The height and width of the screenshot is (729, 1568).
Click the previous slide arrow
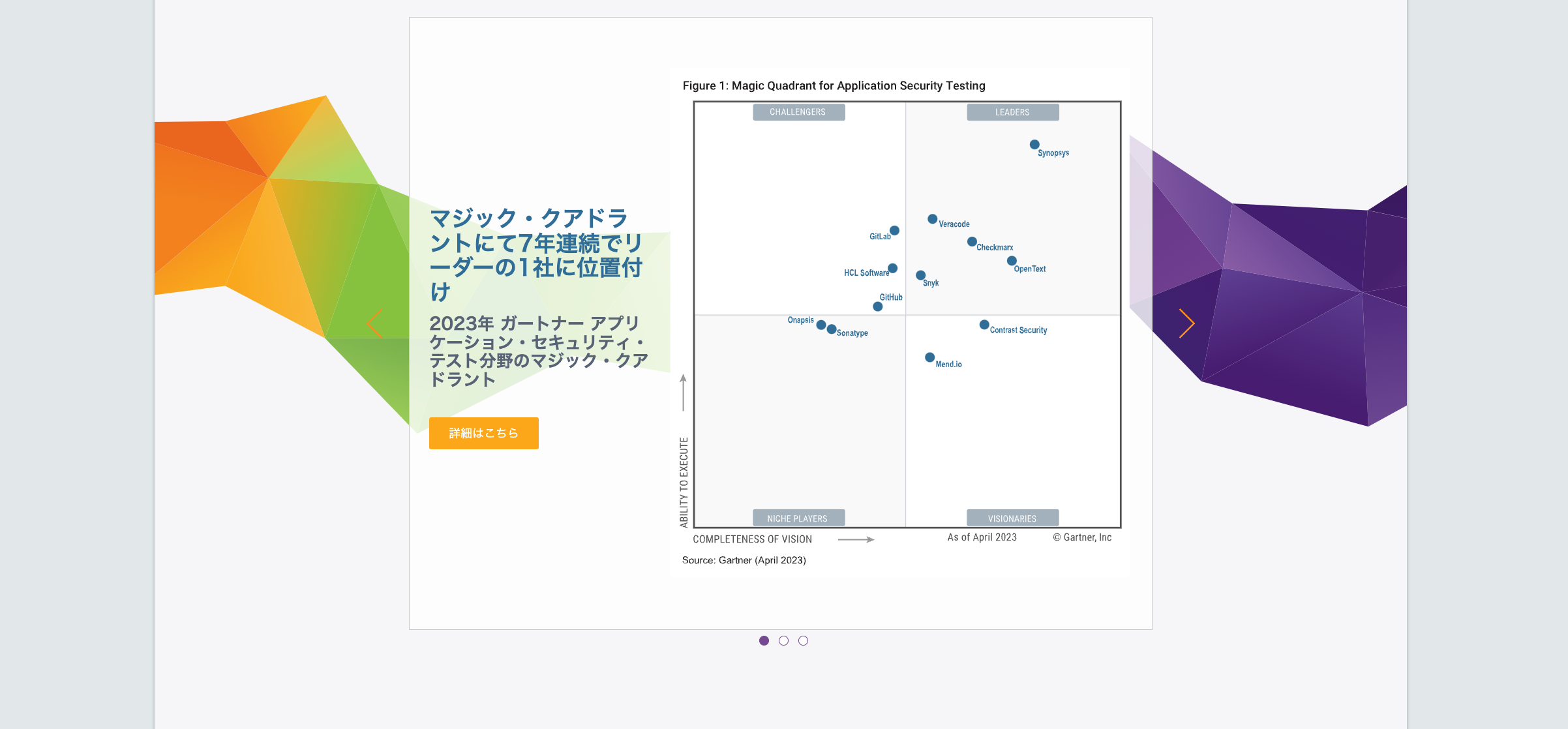375,323
